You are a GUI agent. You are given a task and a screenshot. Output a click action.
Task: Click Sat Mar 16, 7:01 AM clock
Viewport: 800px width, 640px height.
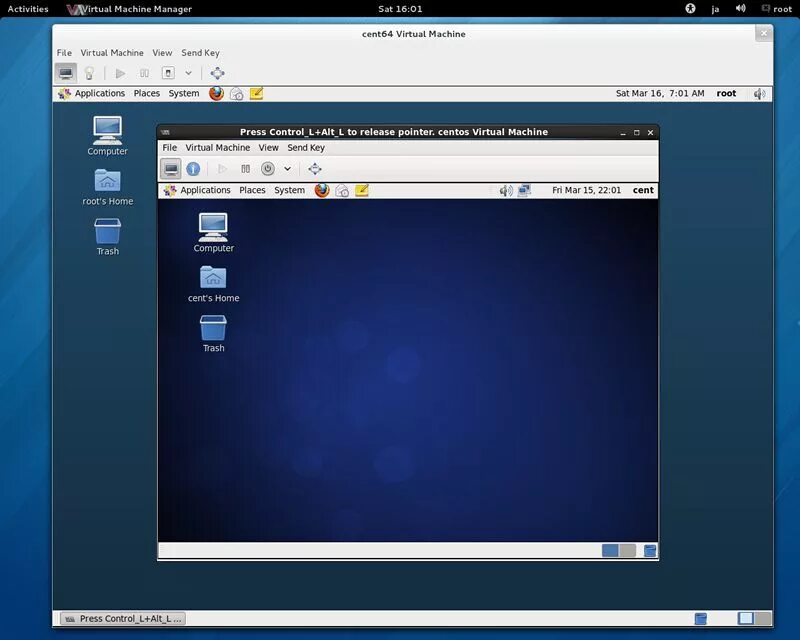(660, 93)
